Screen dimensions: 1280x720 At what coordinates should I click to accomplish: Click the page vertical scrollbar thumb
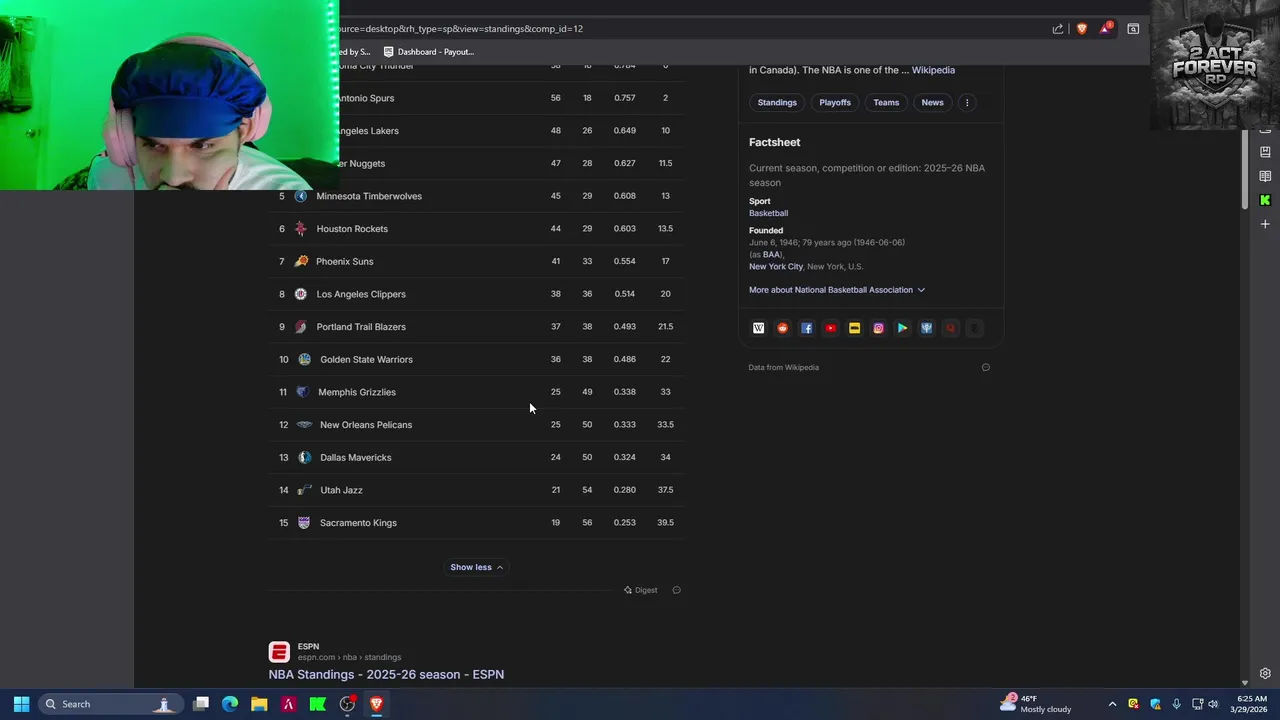[x=1245, y=170]
